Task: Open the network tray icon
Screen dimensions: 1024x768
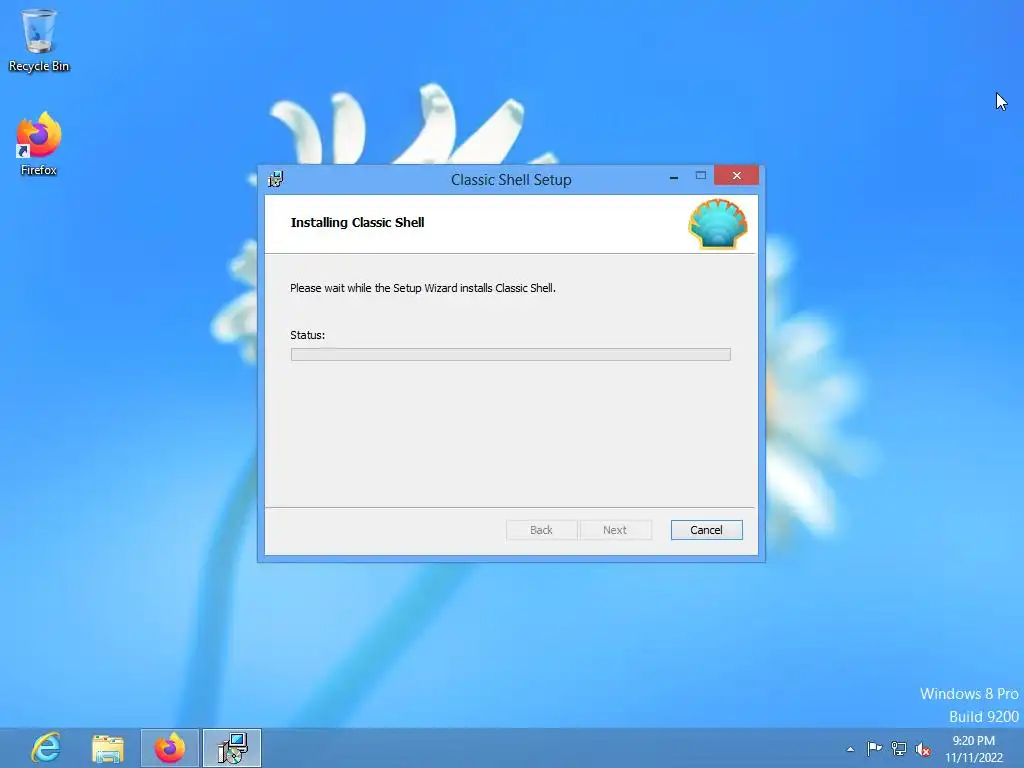Action: tap(899, 749)
